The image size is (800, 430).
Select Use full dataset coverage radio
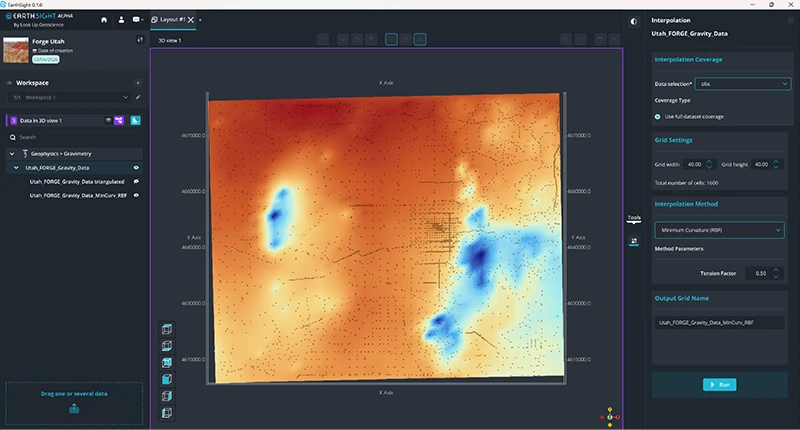pyautogui.click(x=657, y=117)
